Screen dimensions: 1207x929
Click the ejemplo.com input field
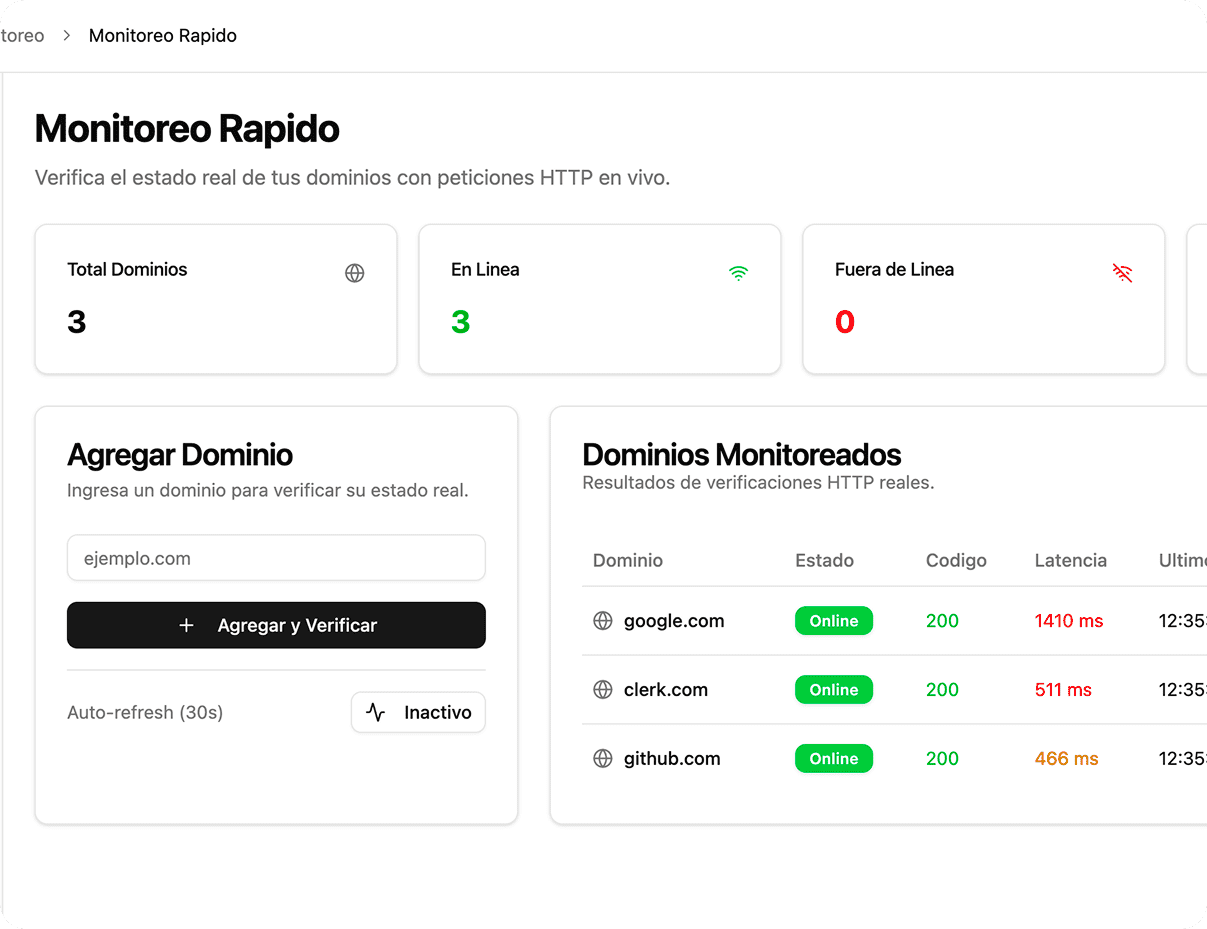click(x=276, y=558)
